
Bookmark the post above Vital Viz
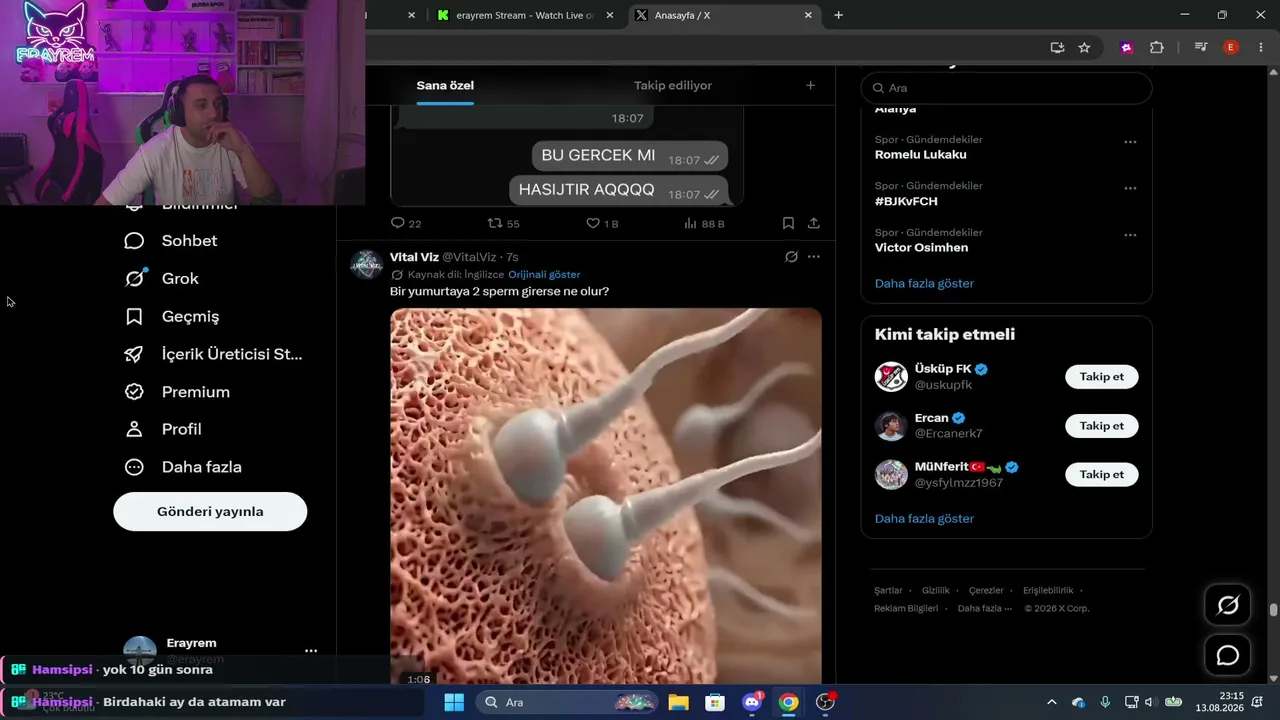click(788, 224)
